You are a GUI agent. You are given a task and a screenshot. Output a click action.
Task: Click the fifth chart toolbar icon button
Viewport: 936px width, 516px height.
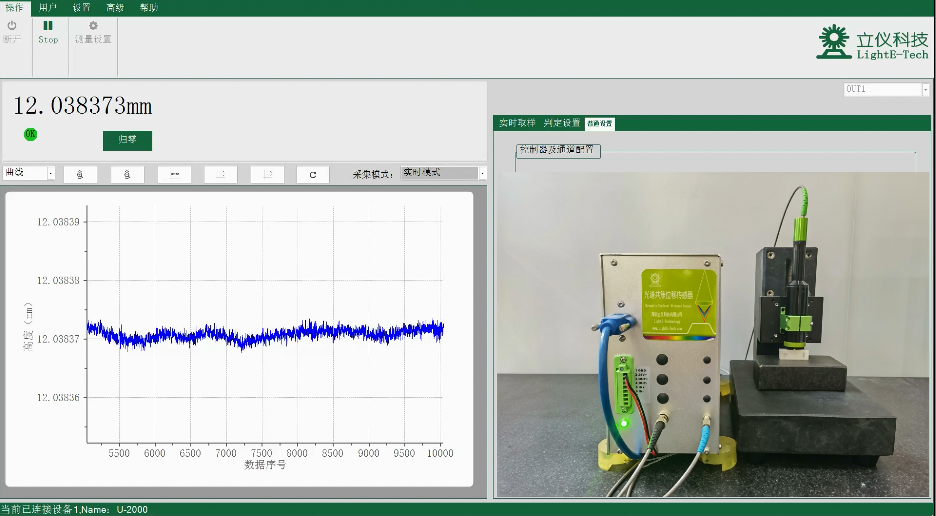pyautogui.click(x=267, y=174)
